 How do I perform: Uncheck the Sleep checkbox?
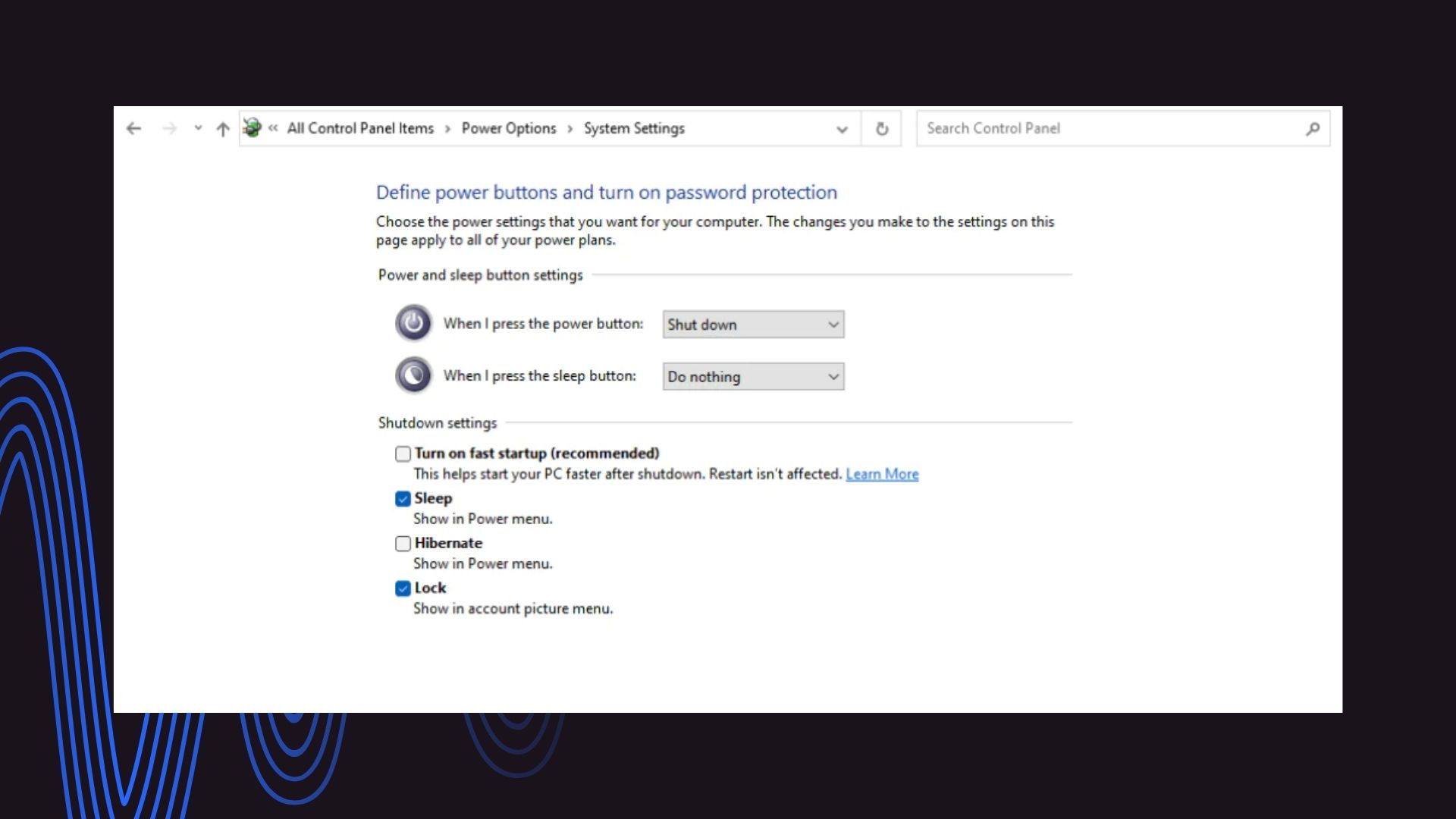point(403,498)
